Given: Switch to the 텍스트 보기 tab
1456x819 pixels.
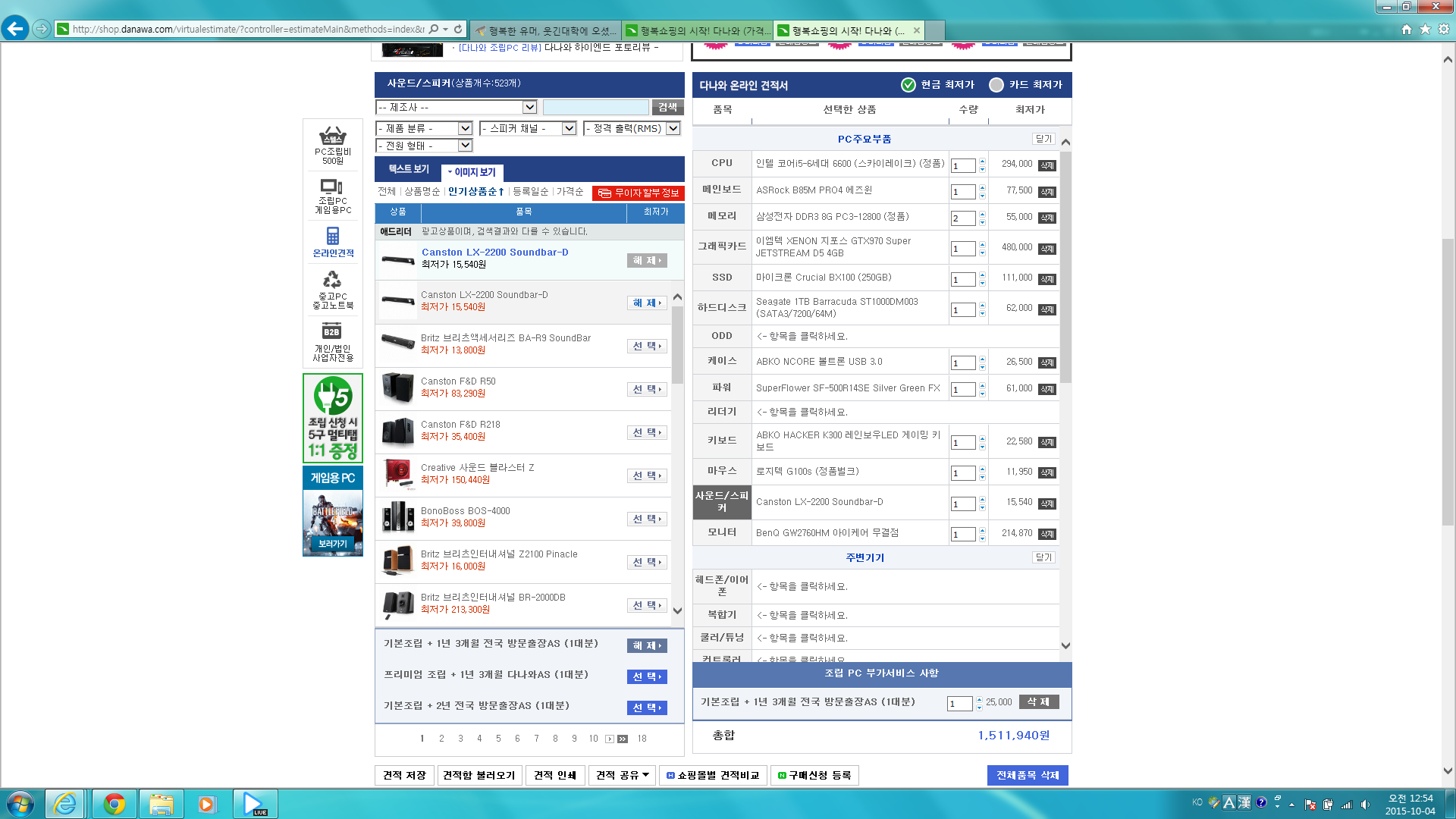Looking at the screenshot, I should point(409,169).
